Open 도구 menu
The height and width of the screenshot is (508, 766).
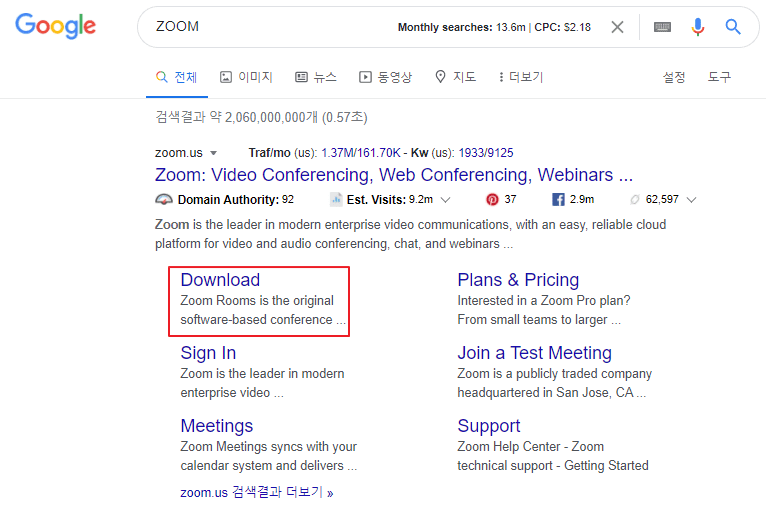tap(719, 77)
